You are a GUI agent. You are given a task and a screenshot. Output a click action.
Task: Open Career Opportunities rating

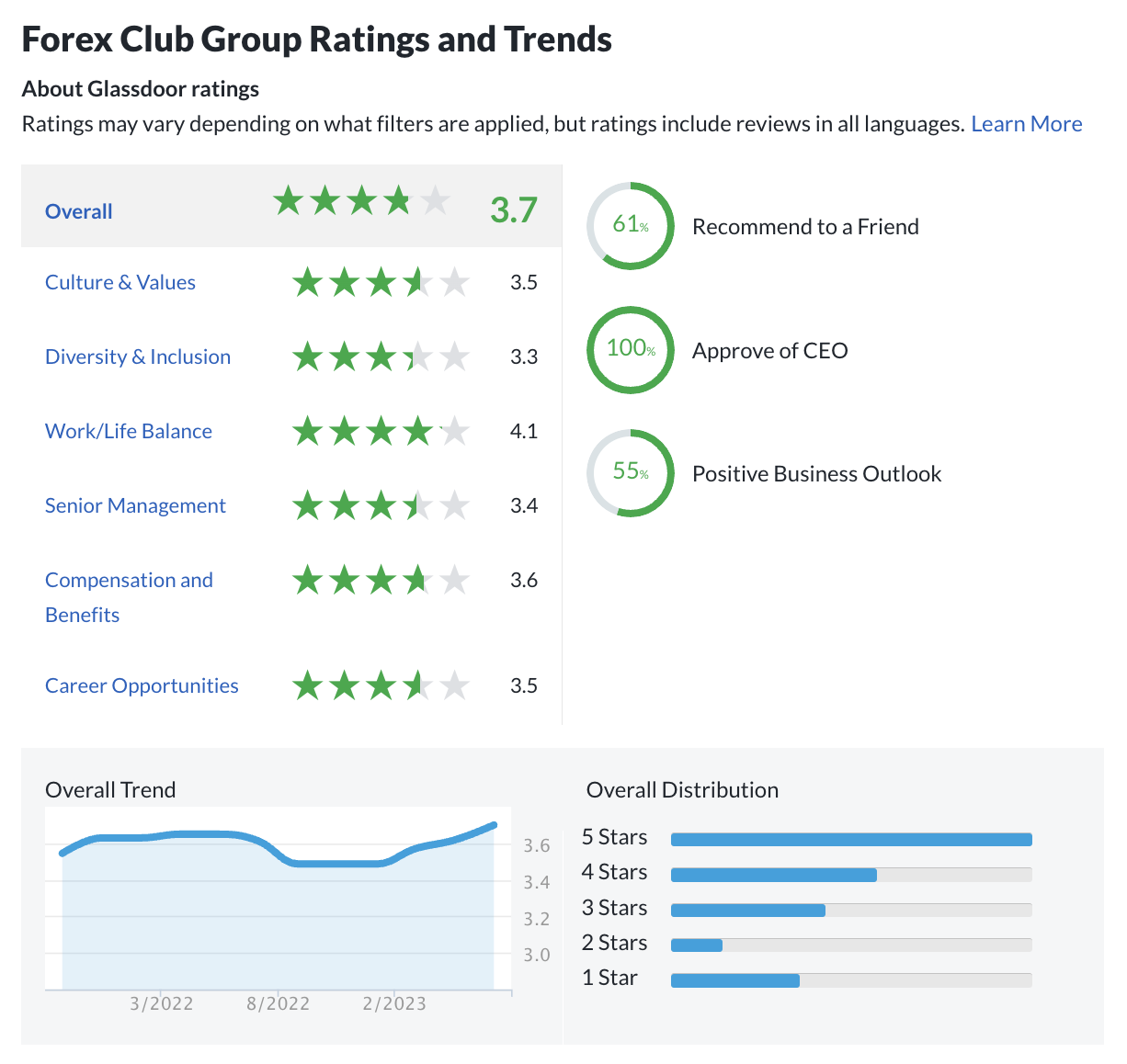click(x=142, y=685)
